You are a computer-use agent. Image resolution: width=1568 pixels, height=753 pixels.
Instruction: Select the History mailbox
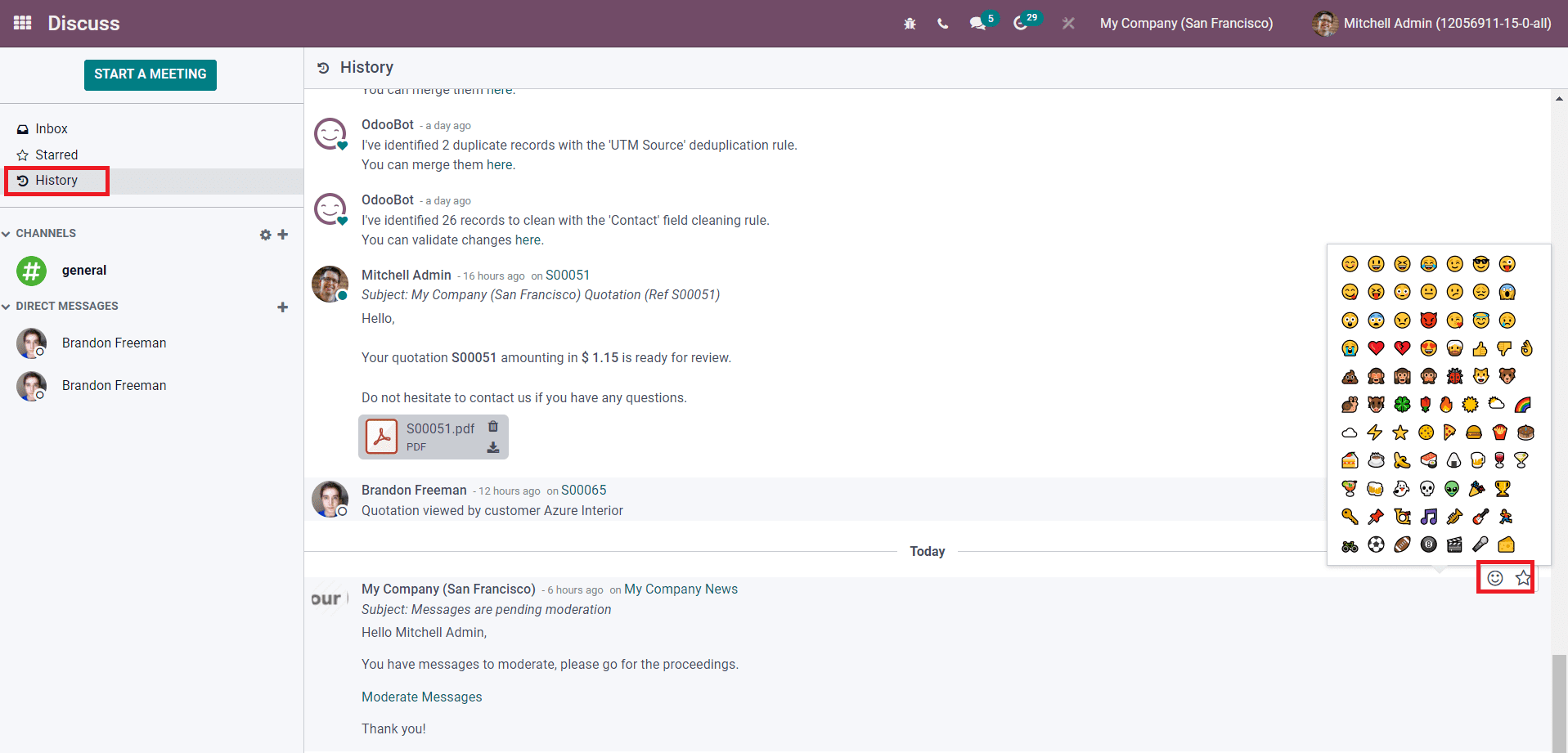[x=151, y=181]
